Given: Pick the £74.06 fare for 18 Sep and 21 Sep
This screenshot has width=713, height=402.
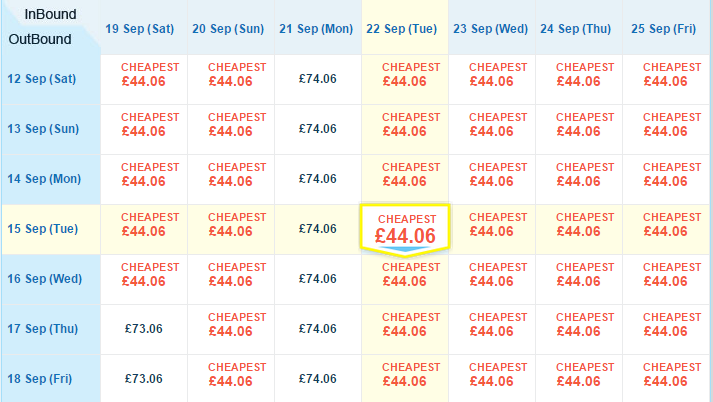Looking at the screenshot, I should [318, 379].
